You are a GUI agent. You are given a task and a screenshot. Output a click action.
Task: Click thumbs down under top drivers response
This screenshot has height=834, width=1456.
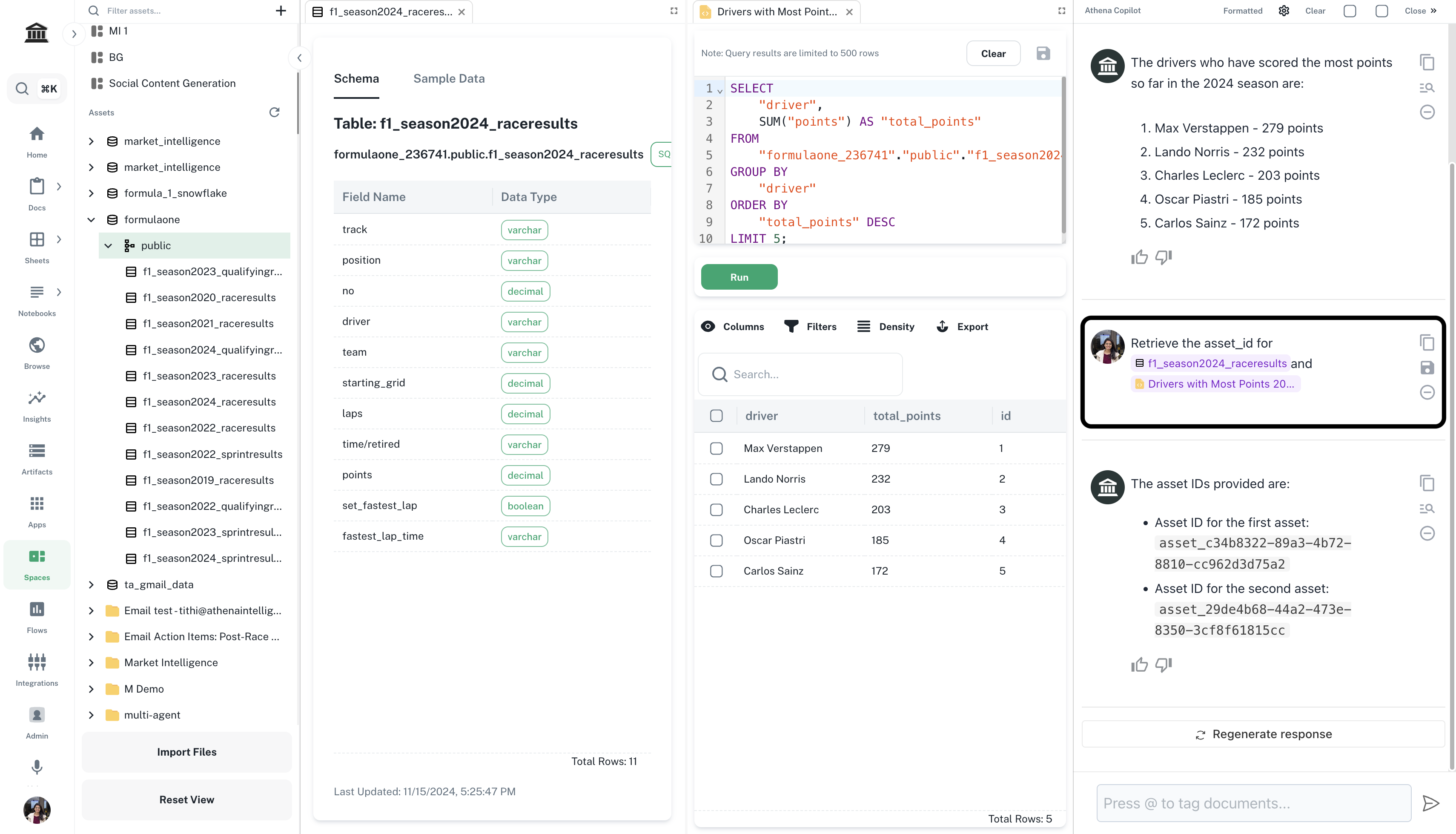point(1164,257)
